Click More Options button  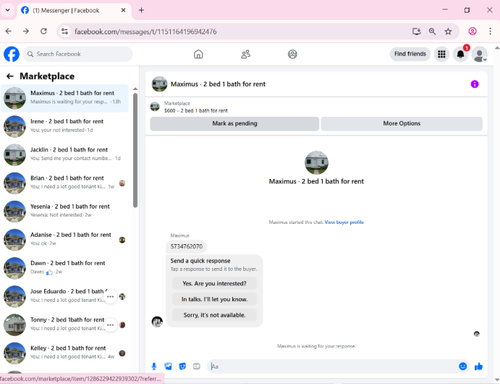tap(402, 124)
